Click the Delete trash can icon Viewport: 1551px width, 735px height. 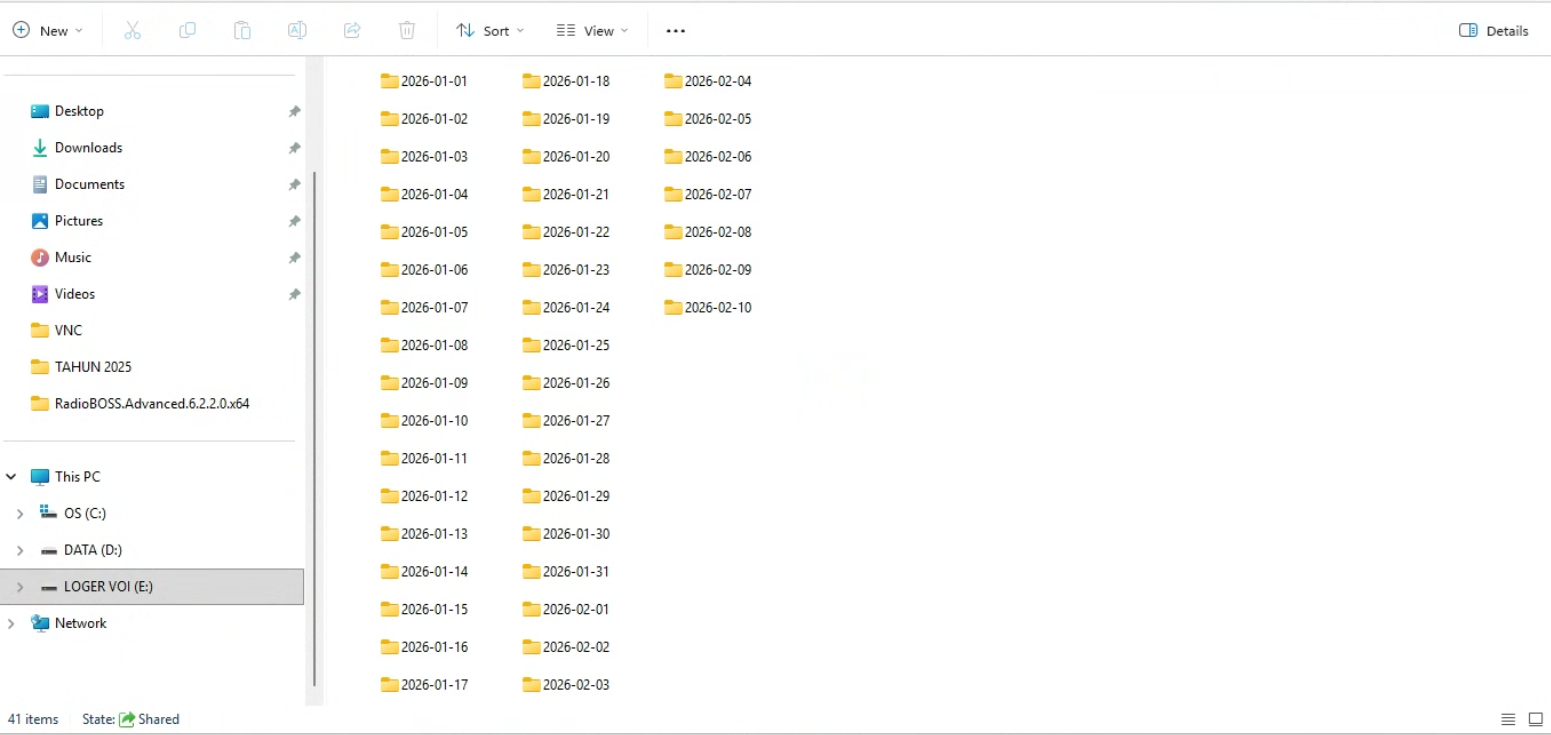tap(407, 31)
